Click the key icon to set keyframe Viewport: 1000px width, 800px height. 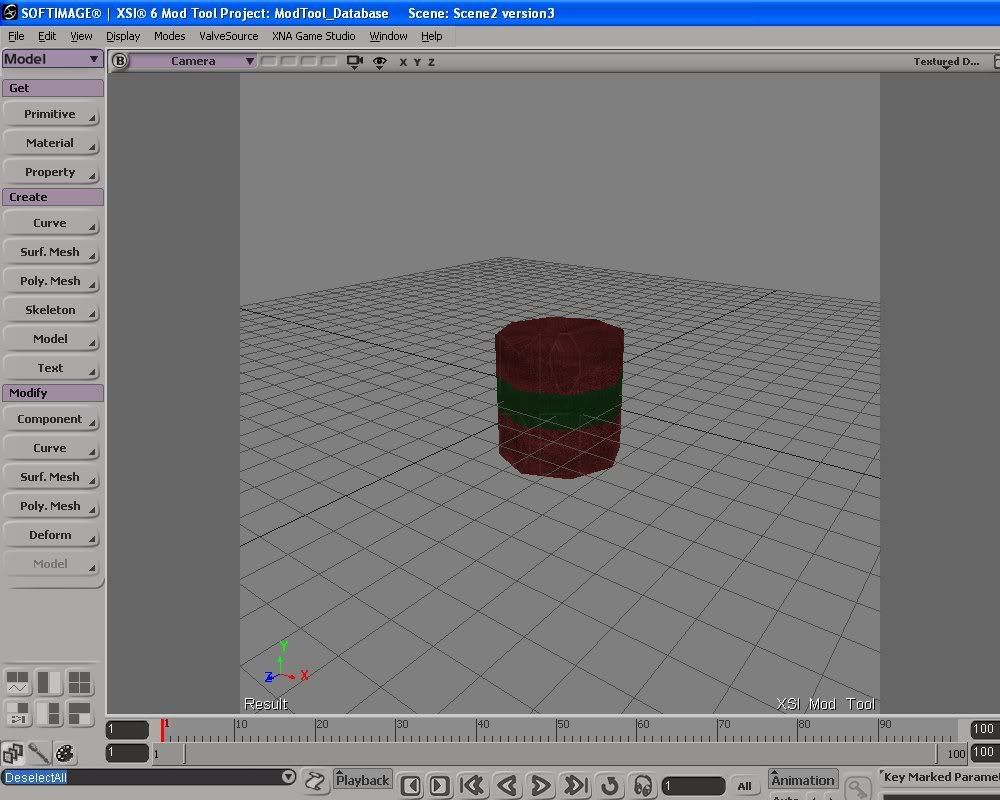pyautogui.click(x=858, y=787)
